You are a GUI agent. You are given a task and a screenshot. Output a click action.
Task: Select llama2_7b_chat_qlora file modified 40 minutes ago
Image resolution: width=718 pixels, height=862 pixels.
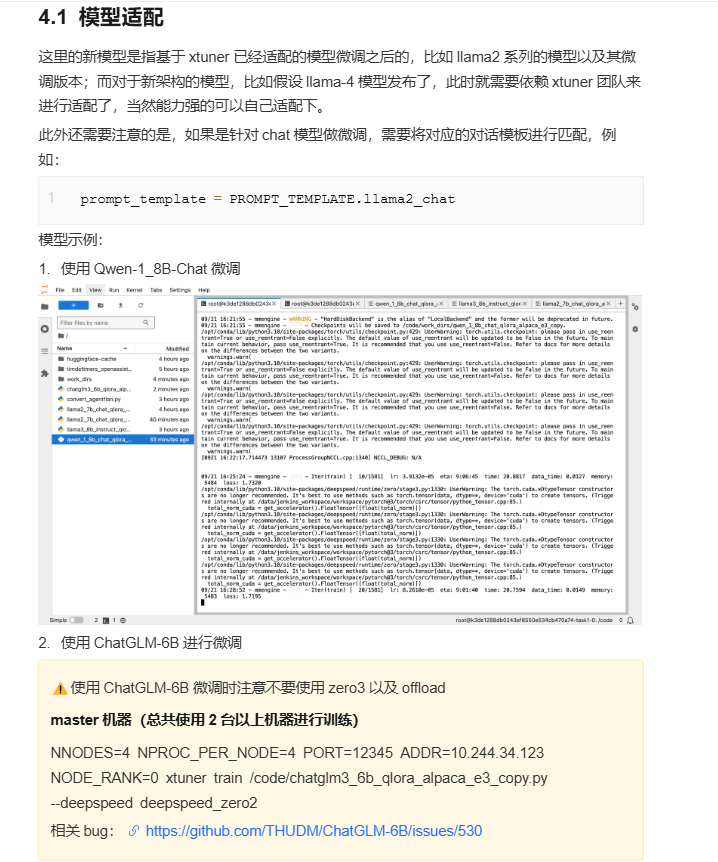point(123,419)
